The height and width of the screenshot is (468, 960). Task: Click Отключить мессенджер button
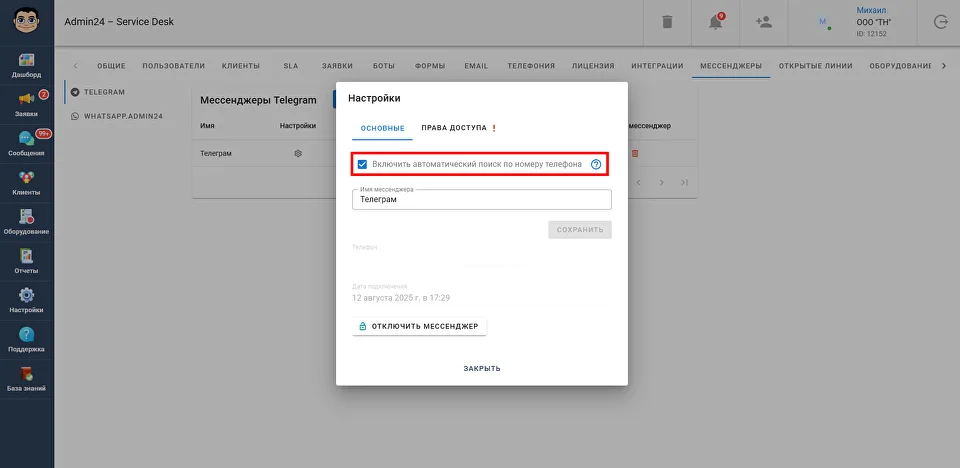click(419, 326)
